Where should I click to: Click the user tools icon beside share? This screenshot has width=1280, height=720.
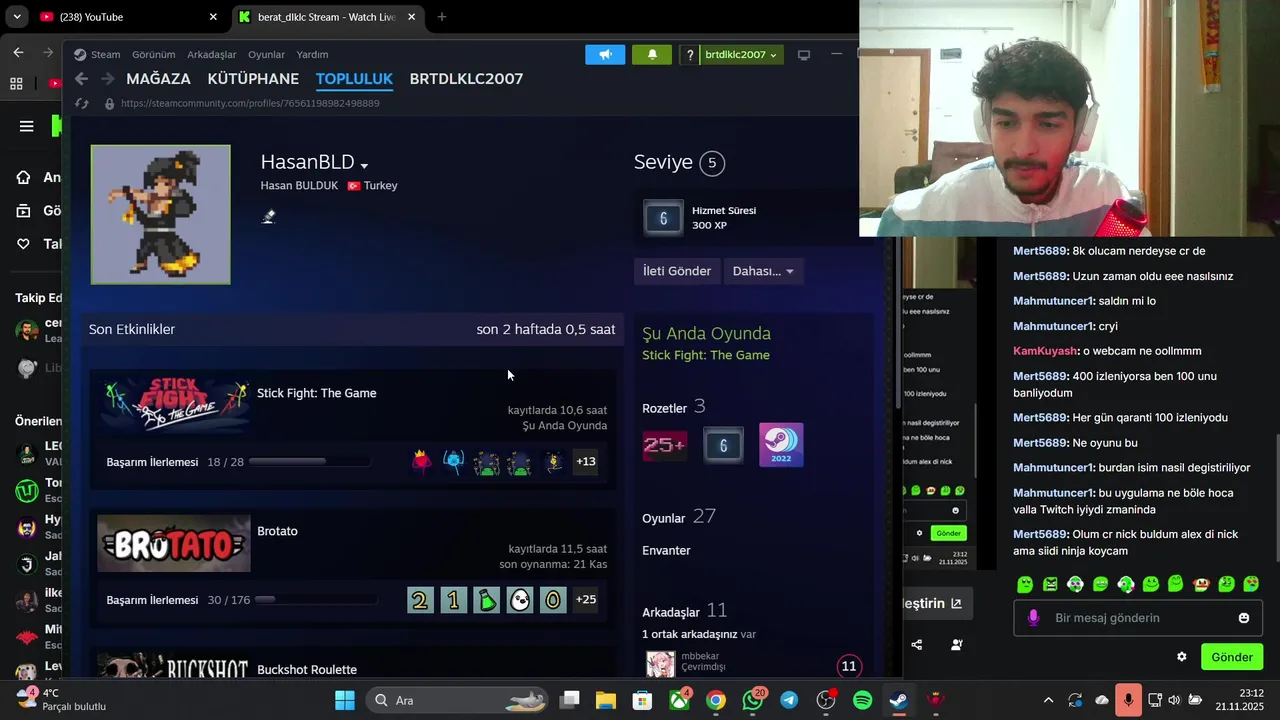click(957, 645)
